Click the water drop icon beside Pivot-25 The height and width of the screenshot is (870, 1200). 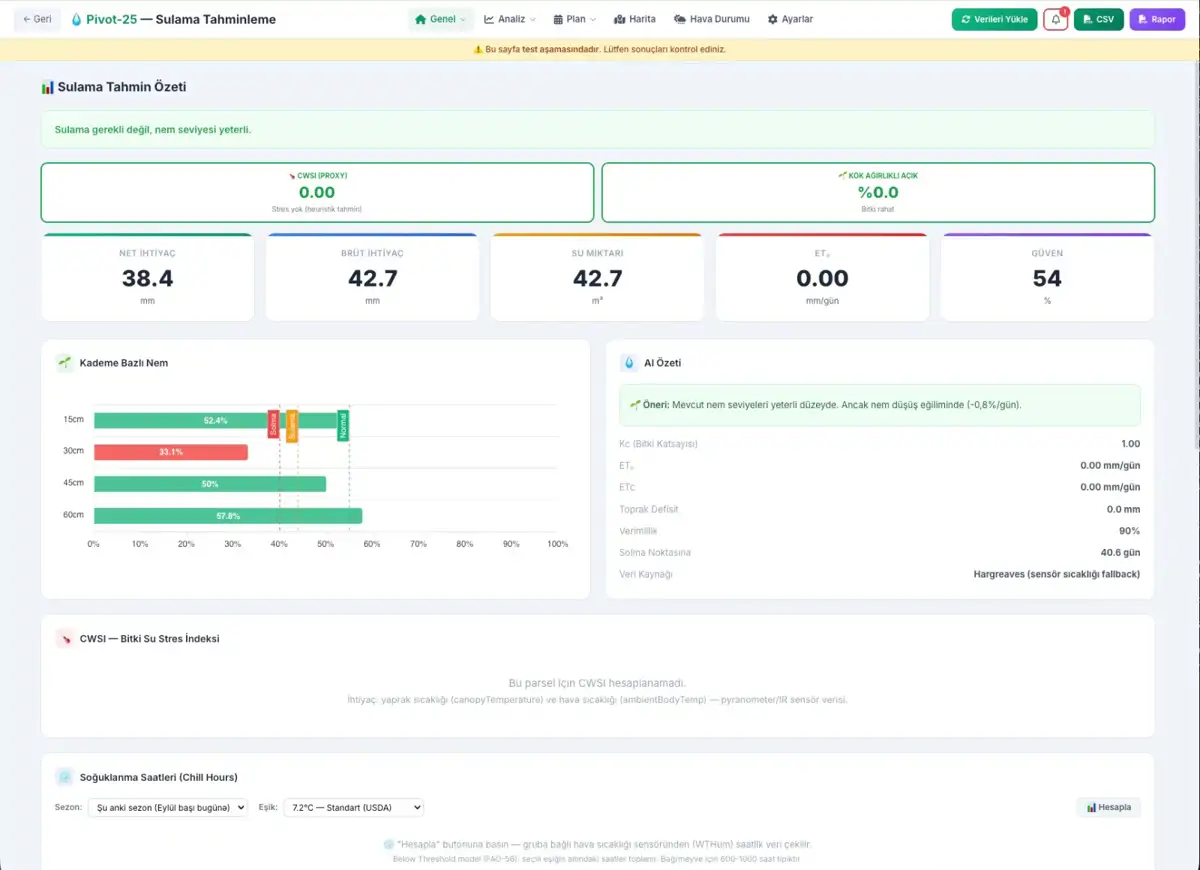pyautogui.click(x=77, y=19)
